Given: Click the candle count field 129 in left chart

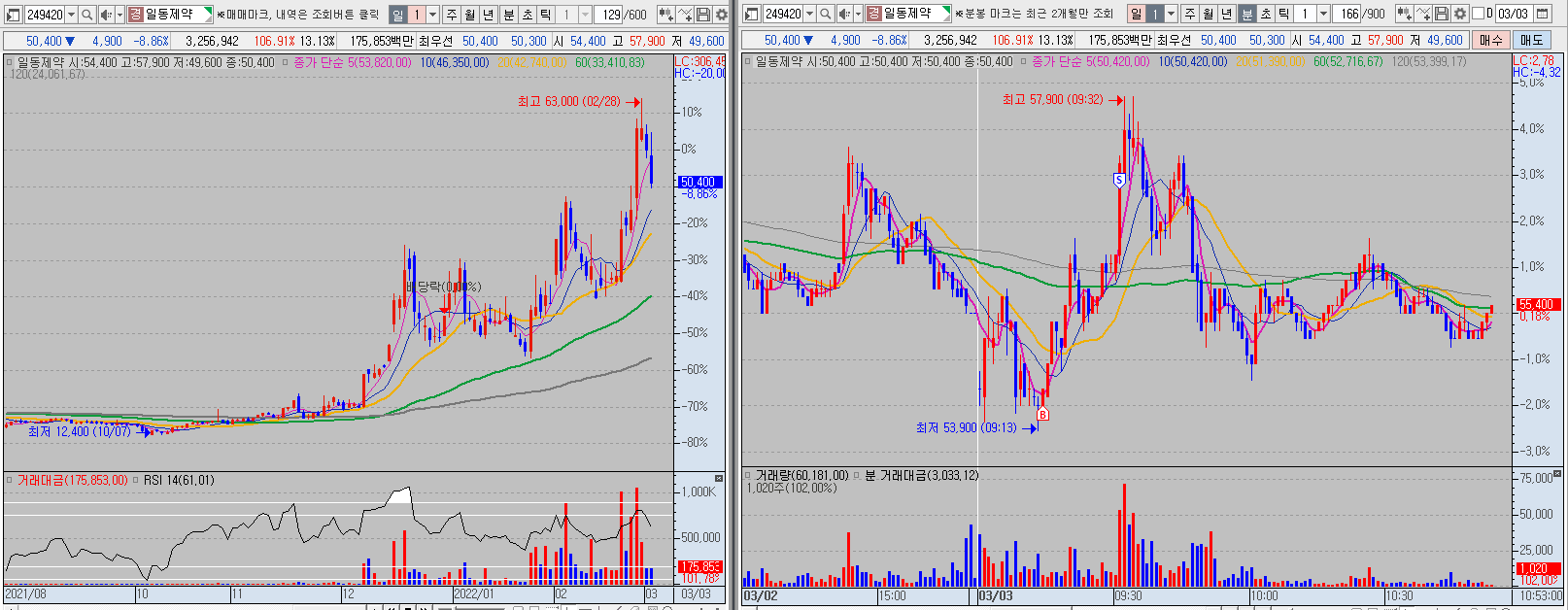Looking at the screenshot, I should (609, 15).
